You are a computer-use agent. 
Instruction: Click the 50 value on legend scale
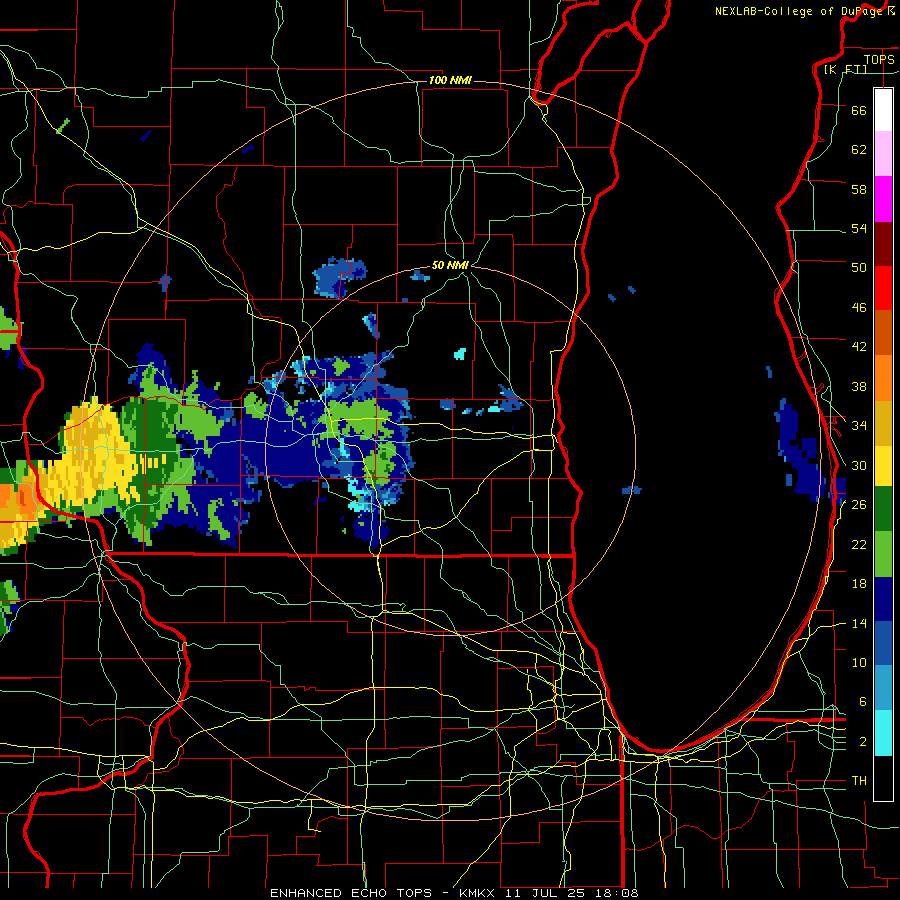pos(859,268)
